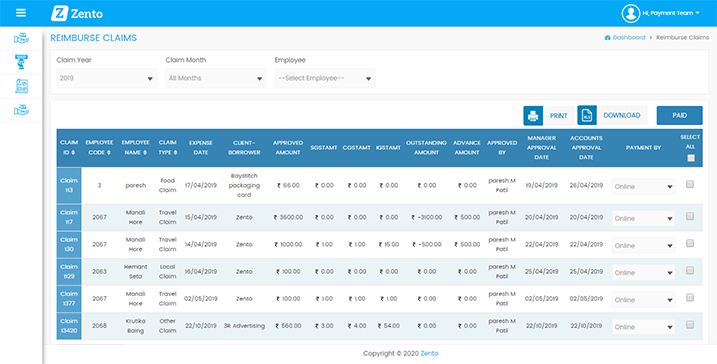This screenshot has height=364, width=717.
Task: Open Payment By dropdown for Claim 130
Action: click(x=643, y=245)
